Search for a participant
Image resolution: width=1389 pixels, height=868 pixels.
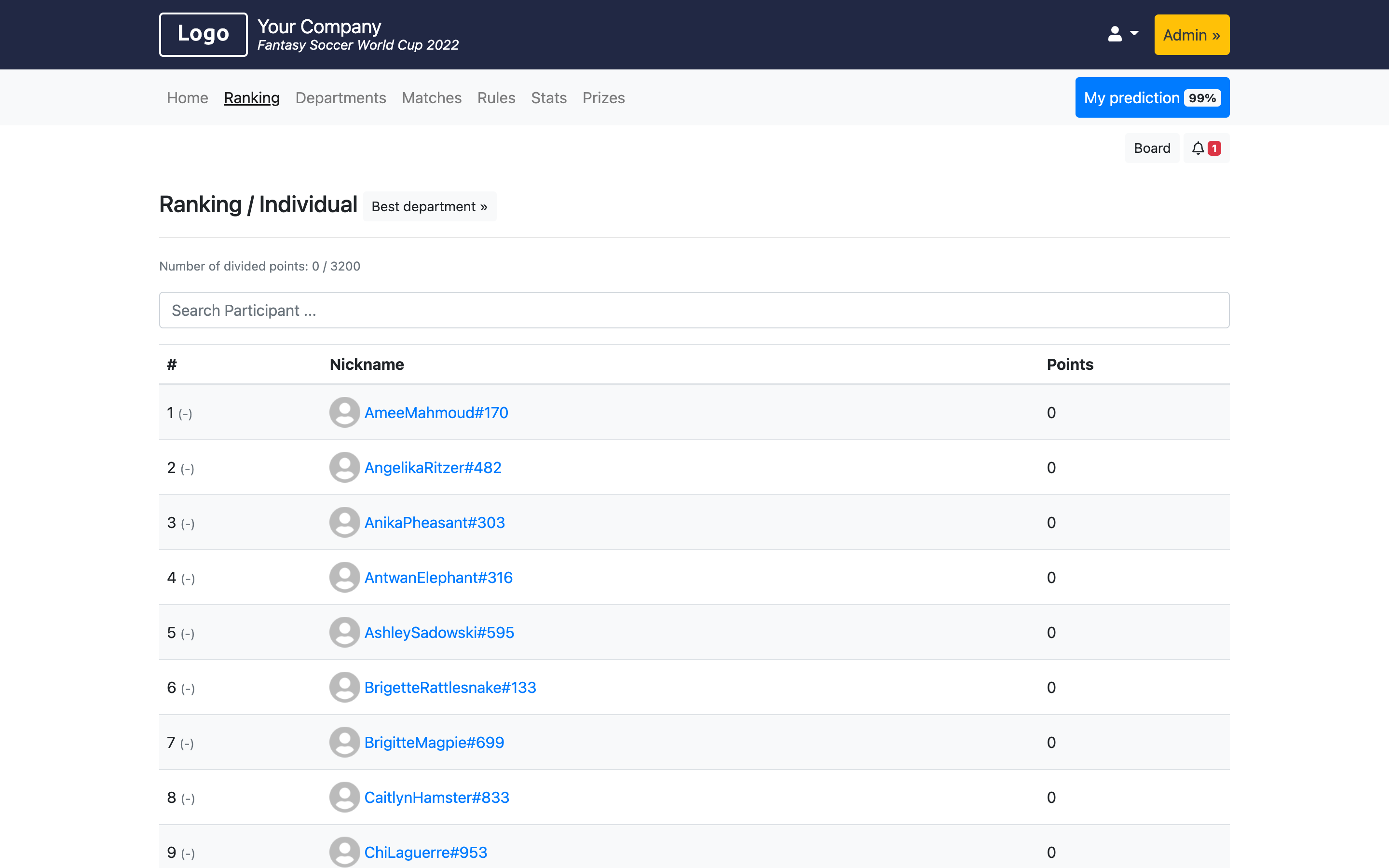pos(694,310)
